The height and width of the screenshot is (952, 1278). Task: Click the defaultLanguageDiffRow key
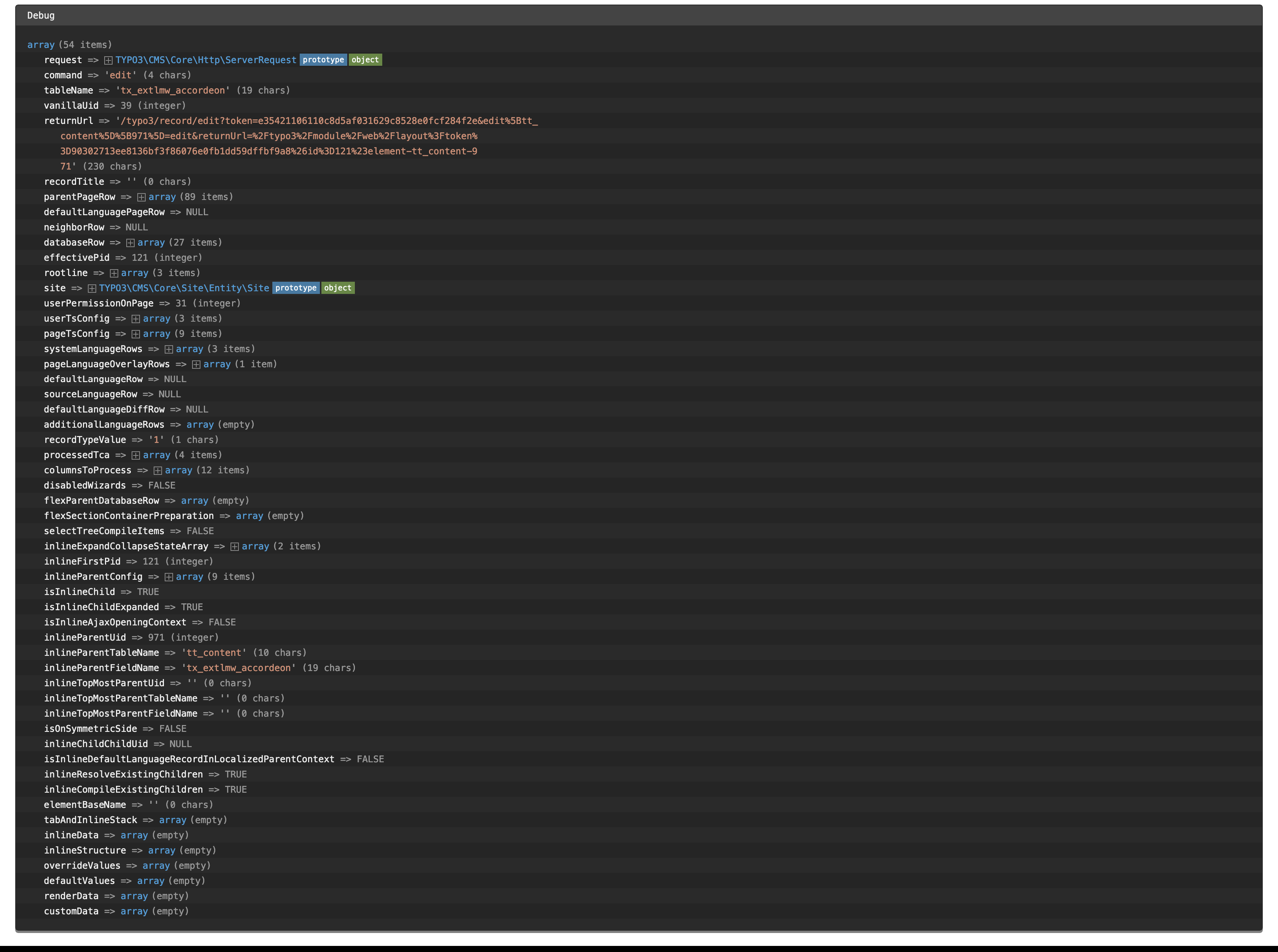pos(104,409)
